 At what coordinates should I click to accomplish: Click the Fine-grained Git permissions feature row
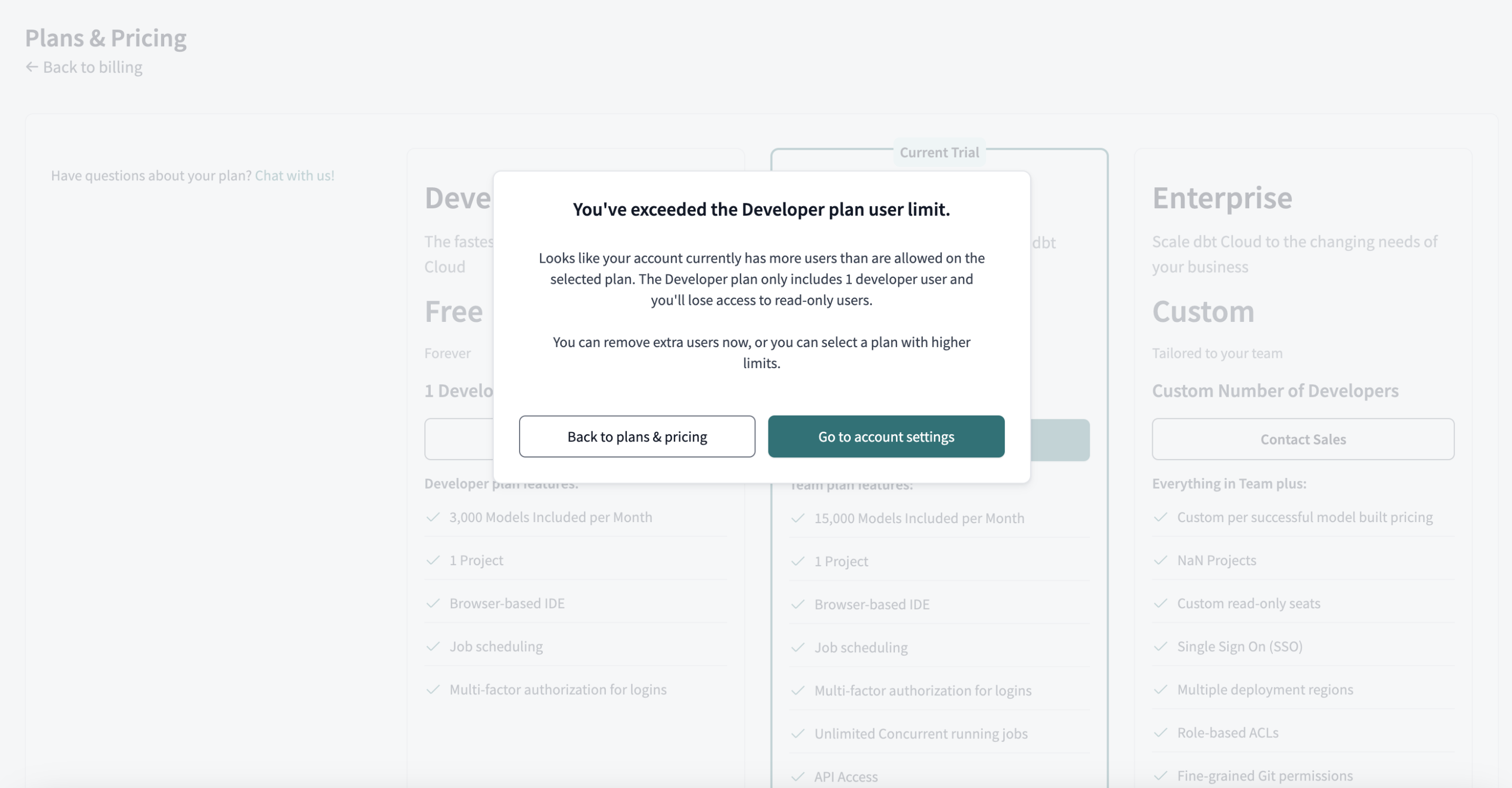[x=1264, y=776]
